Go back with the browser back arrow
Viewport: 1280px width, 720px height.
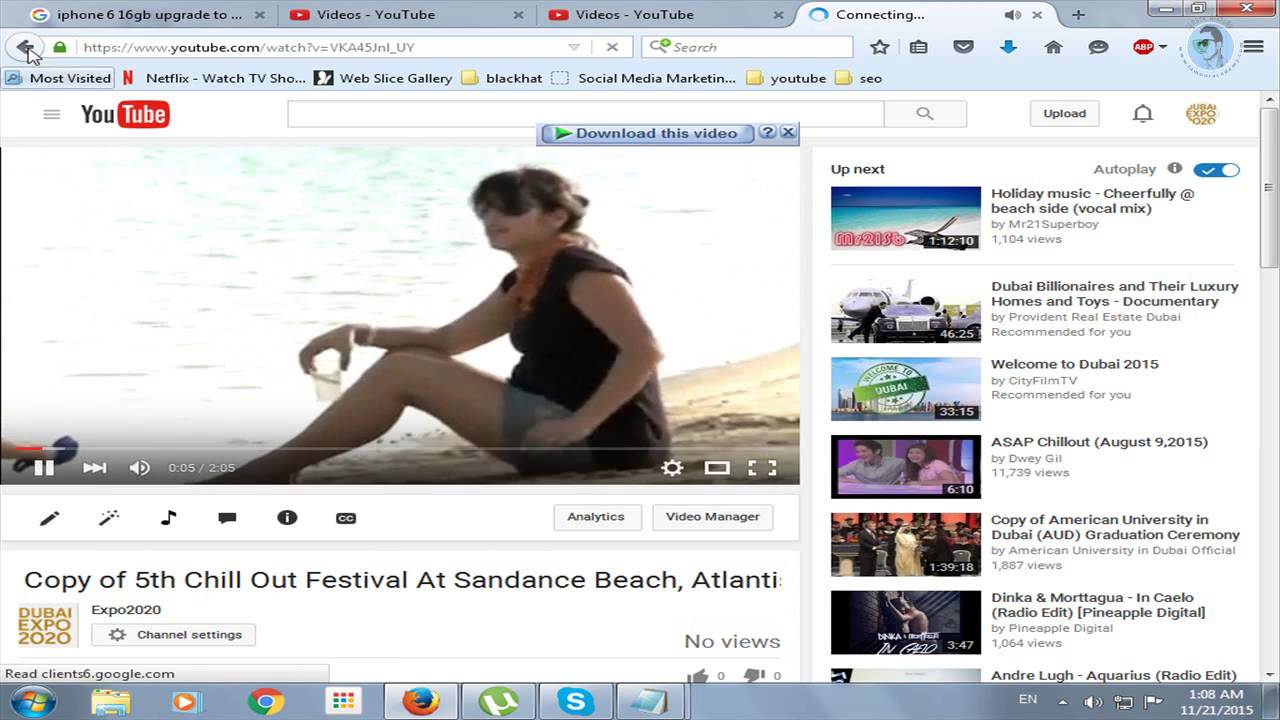pyautogui.click(x=24, y=47)
